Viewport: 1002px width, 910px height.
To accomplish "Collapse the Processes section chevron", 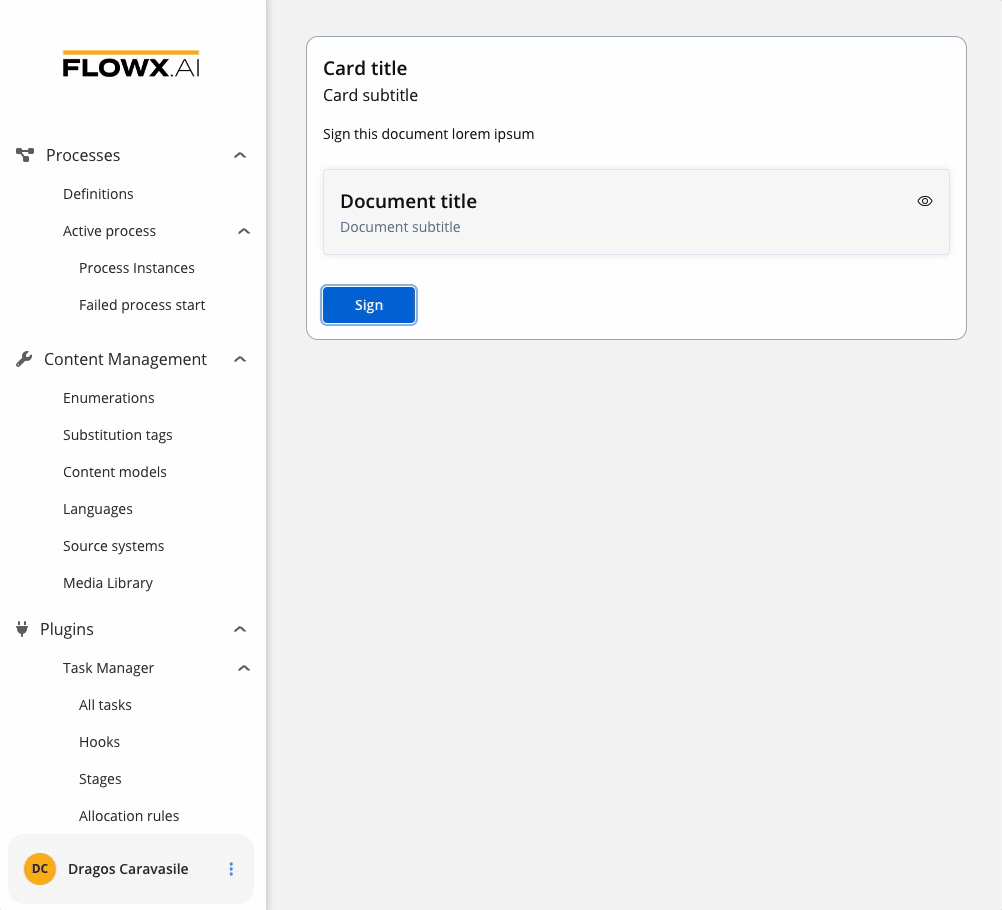I will (x=240, y=155).
